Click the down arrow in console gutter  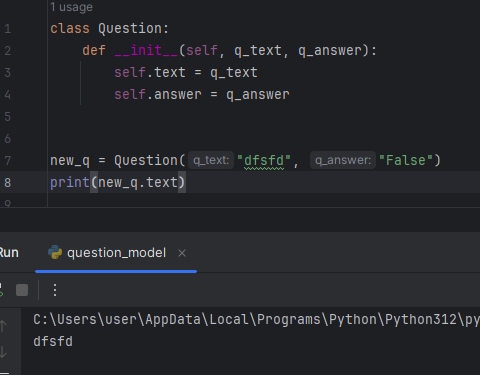(3, 352)
